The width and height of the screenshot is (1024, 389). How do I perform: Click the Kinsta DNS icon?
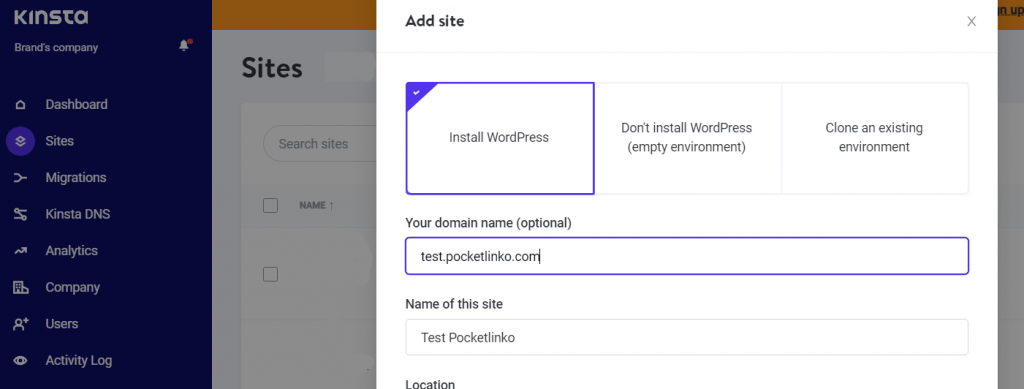(x=20, y=214)
